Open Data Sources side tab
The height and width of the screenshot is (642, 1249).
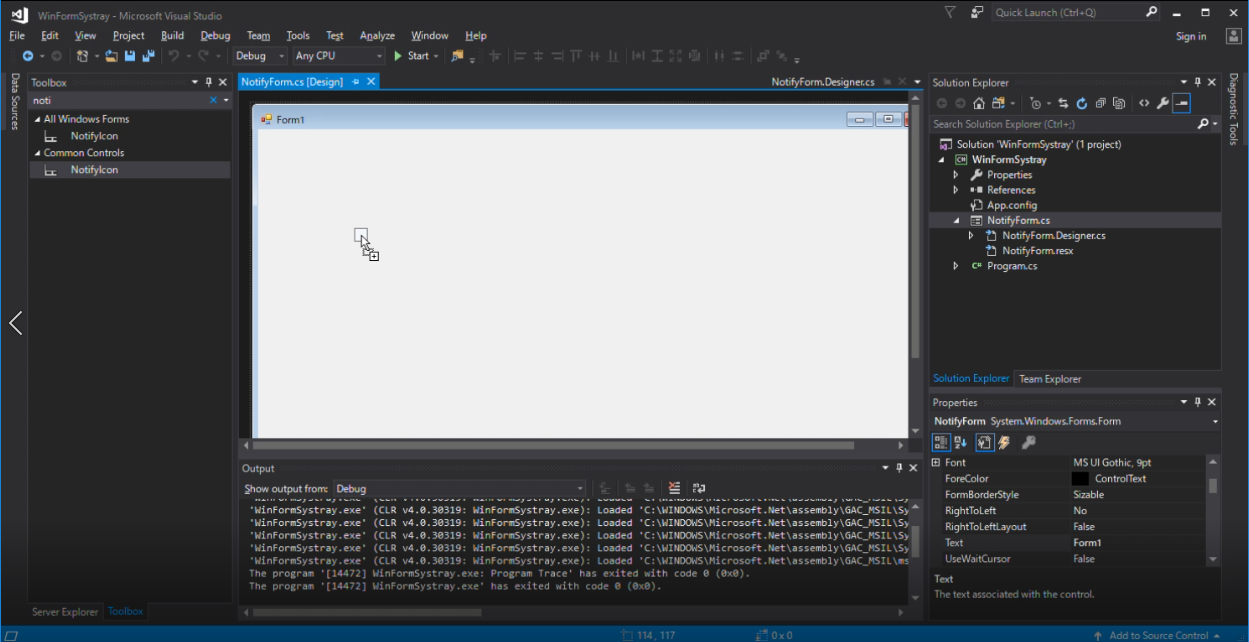[x=15, y=101]
